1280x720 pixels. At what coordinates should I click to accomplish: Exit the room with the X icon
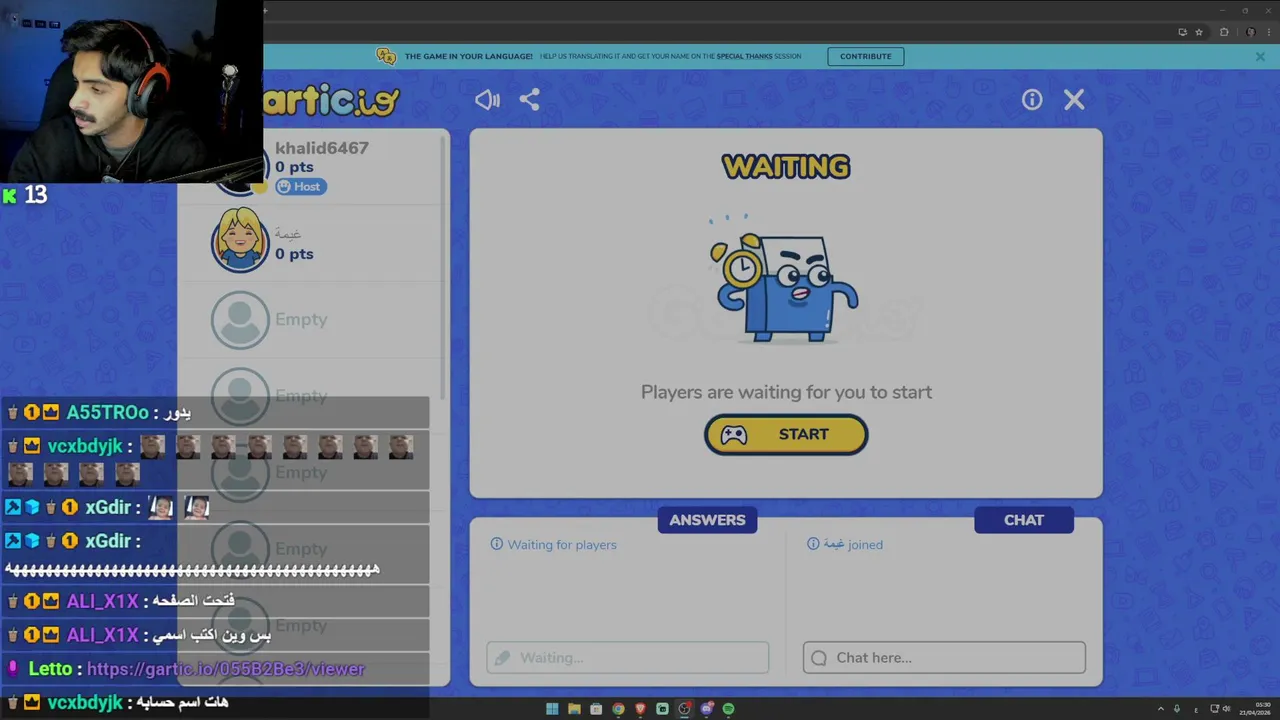(x=1074, y=99)
